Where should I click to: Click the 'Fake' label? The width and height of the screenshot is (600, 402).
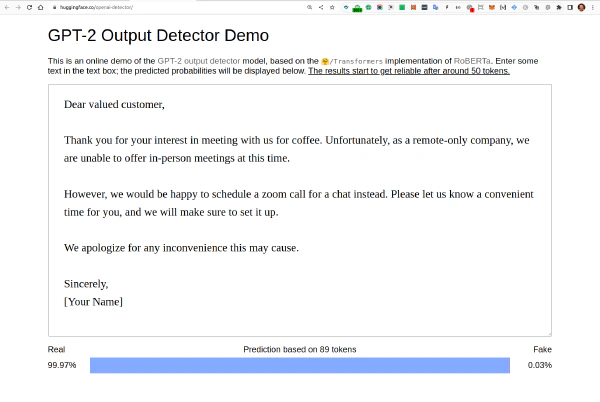(542, 349)
